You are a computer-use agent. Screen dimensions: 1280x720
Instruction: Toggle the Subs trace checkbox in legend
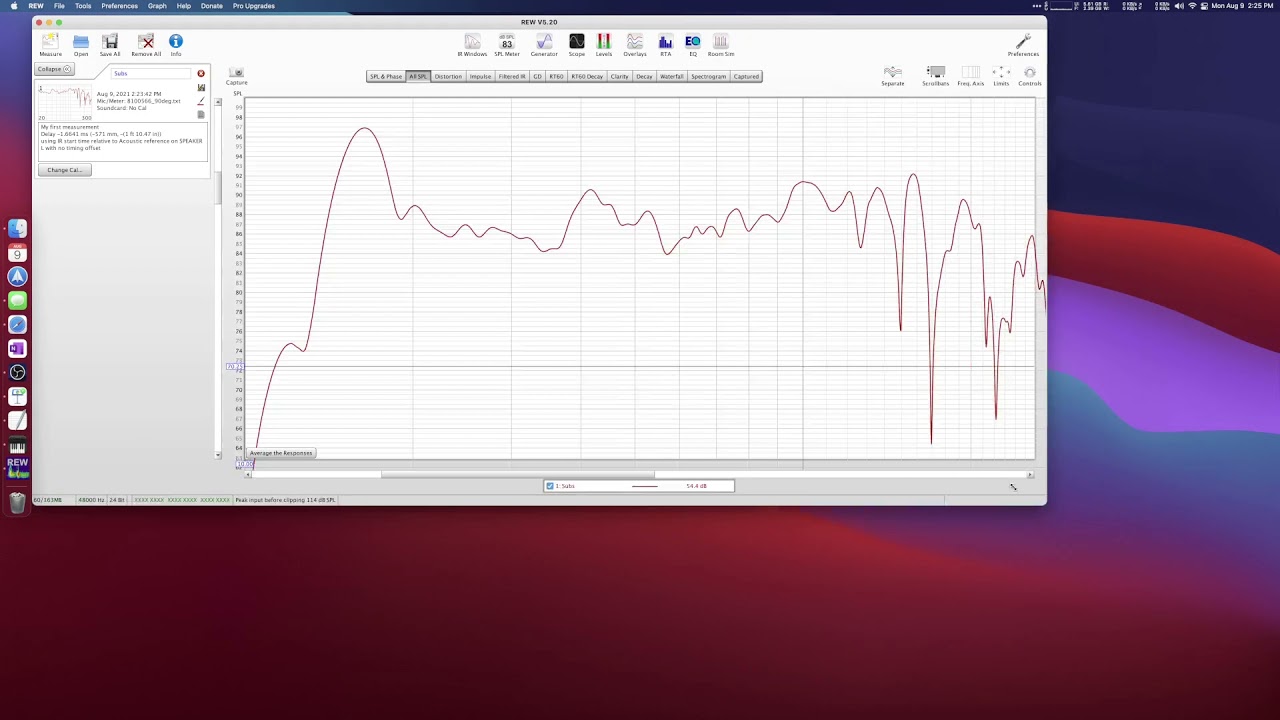[x=550, y=486]
